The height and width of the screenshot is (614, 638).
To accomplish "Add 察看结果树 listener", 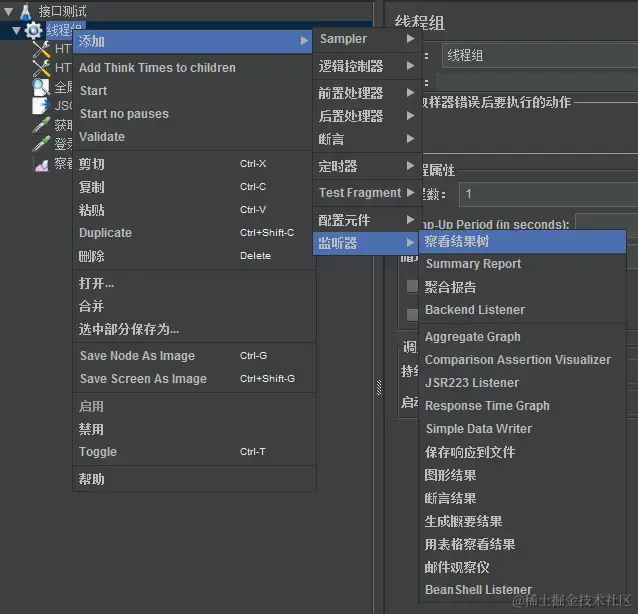I will click(x=522, y=242).
